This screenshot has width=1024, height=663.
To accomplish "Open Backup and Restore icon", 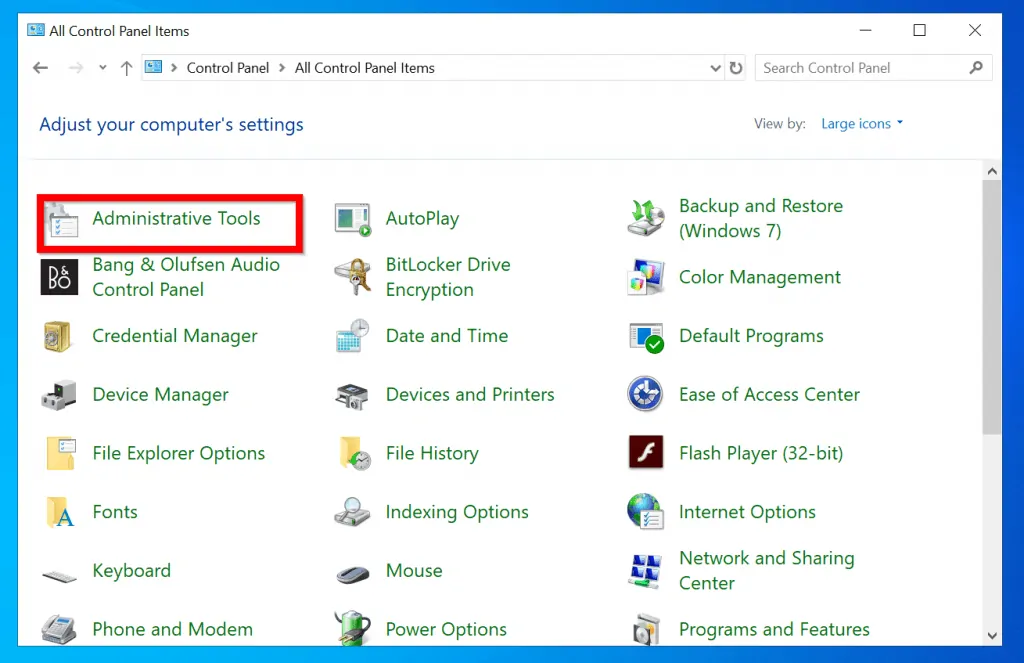I will point(646,218).
